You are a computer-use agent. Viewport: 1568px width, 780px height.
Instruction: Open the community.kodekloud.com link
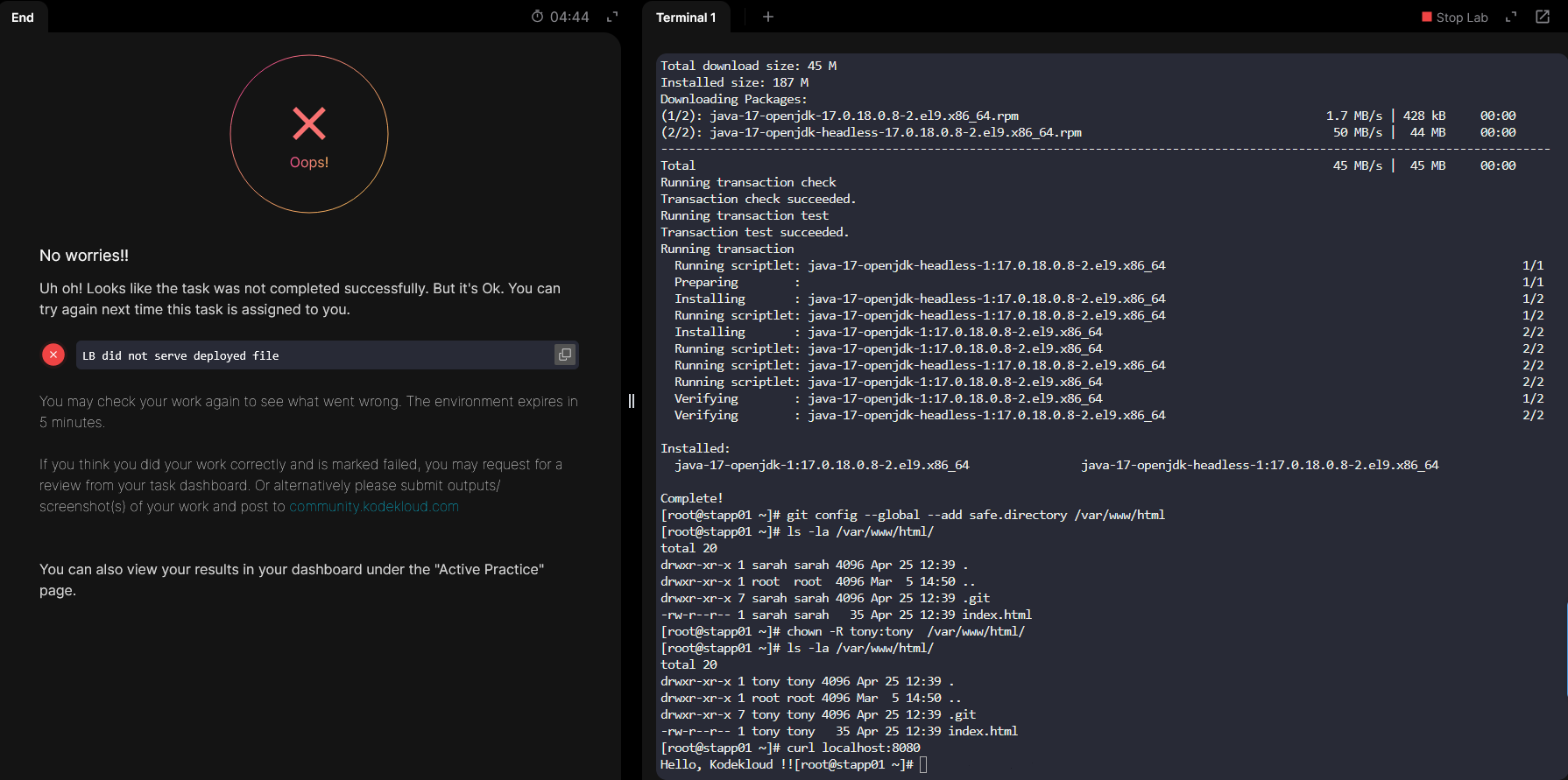point(374,507)
